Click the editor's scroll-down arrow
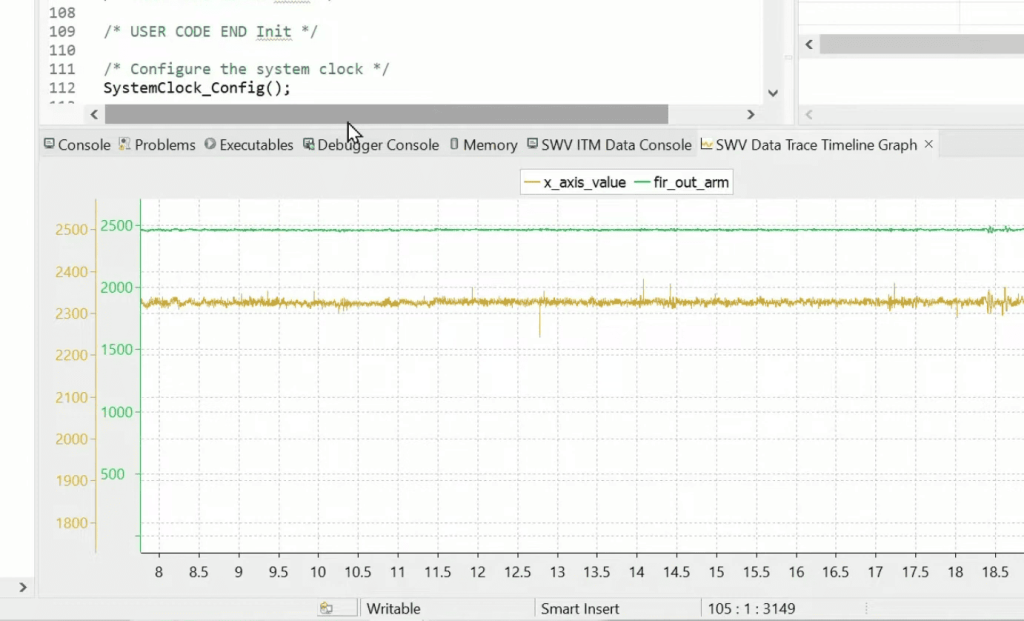 (x=773, y=92)
